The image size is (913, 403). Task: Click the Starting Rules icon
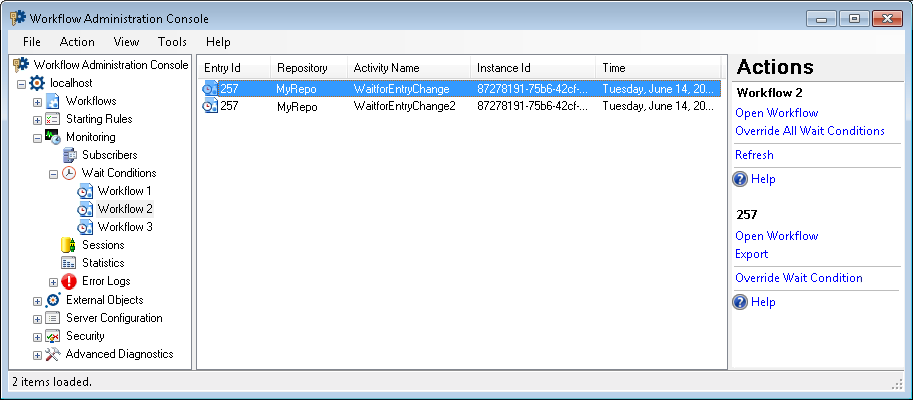pos(53,119)
